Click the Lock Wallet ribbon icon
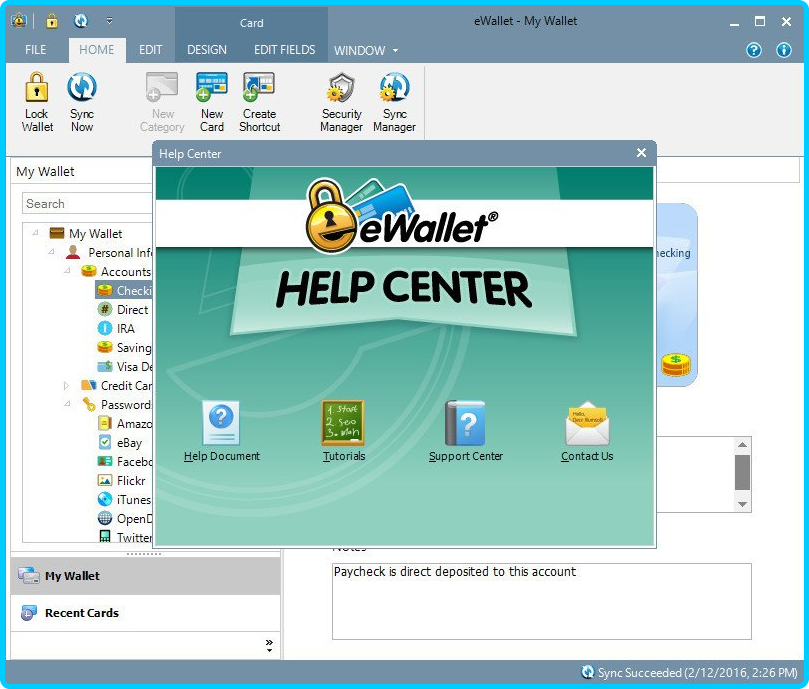This screenshot has width=809, height=689. [37, 87]
